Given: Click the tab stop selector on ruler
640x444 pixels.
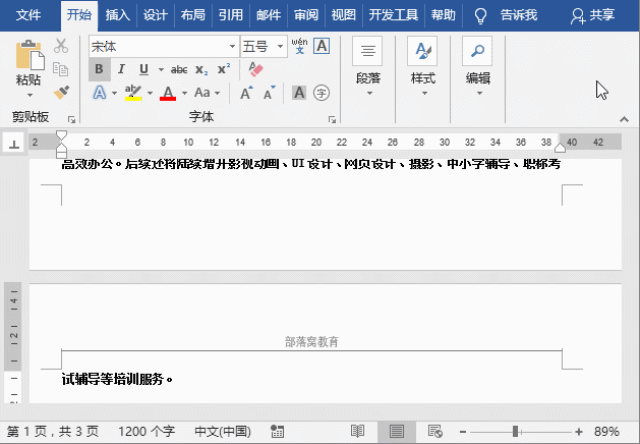Looking at the screenshot, I should click(14, 143).
